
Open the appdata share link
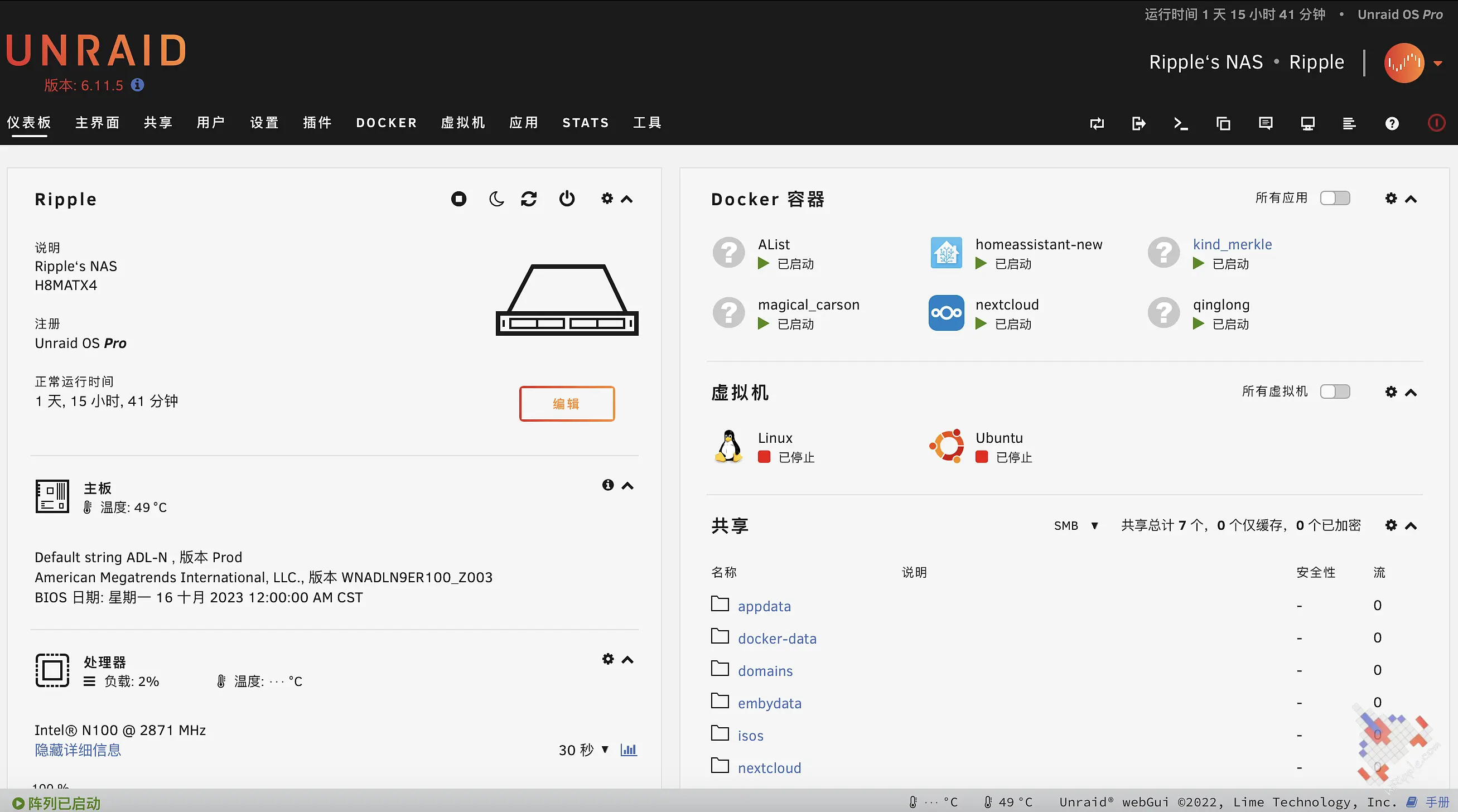pos(764,606)
